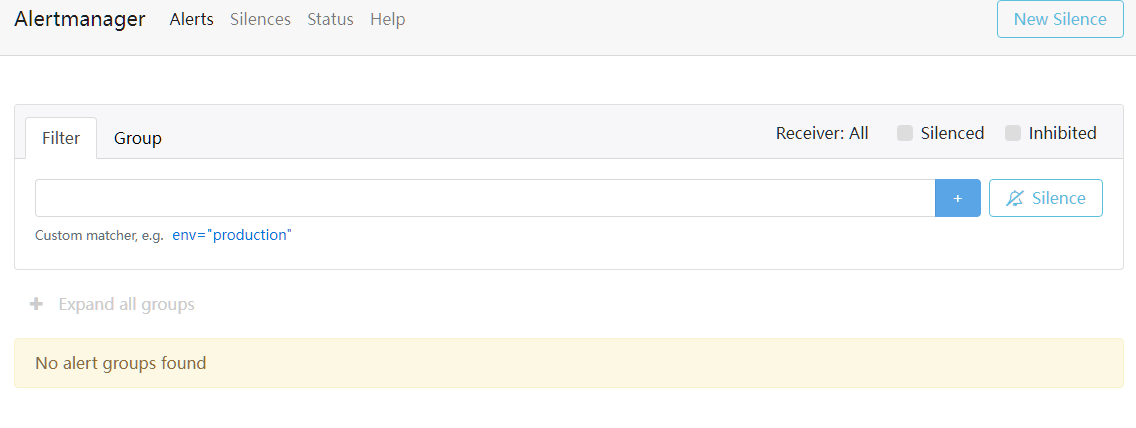Enable the Inhibited checkbox

pyautogui.click(x=1013, y=133)
